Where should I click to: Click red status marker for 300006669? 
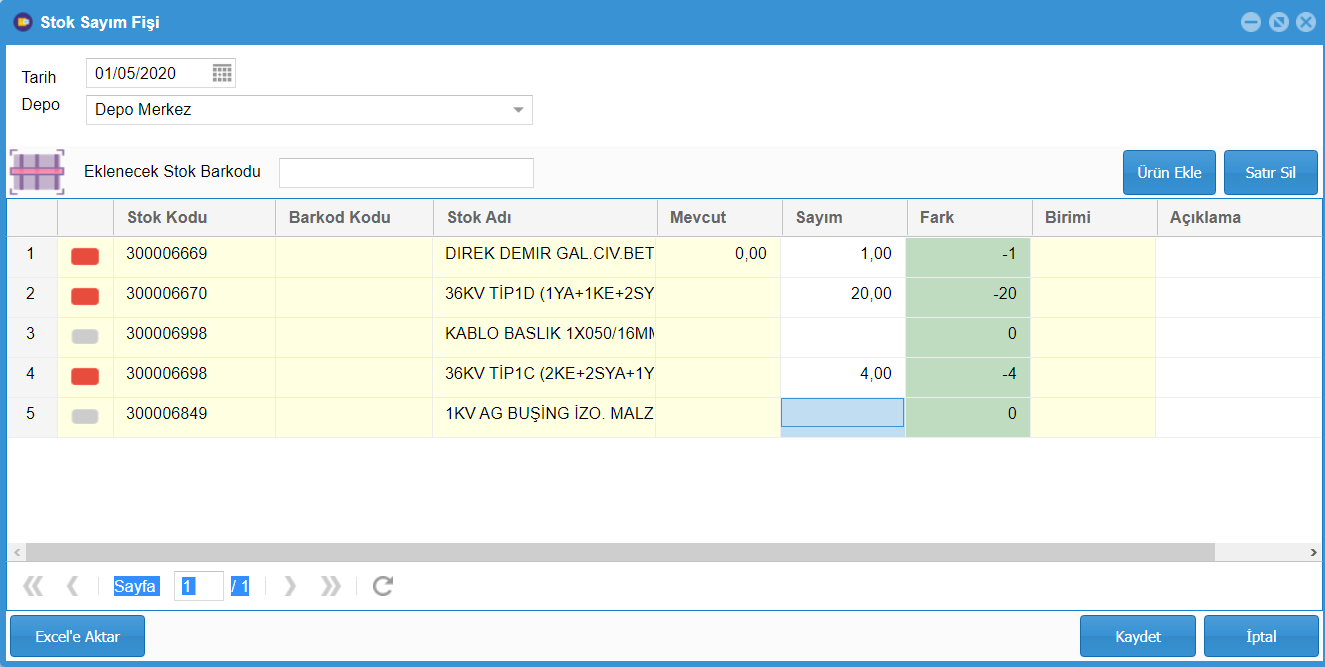coord(85,257)
